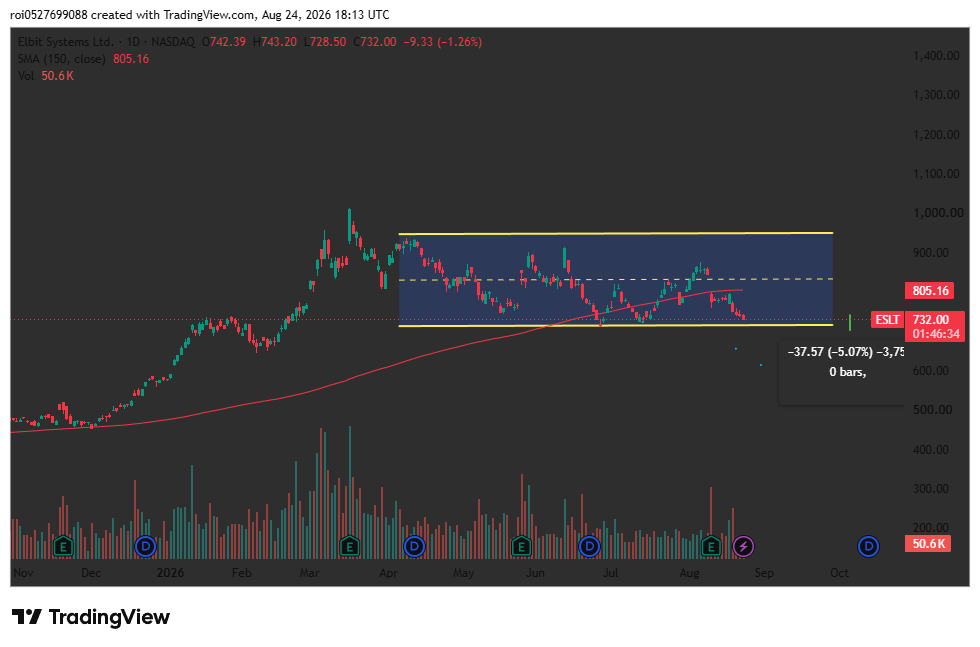Open the future dividend D marker near October

click(868, 547)
